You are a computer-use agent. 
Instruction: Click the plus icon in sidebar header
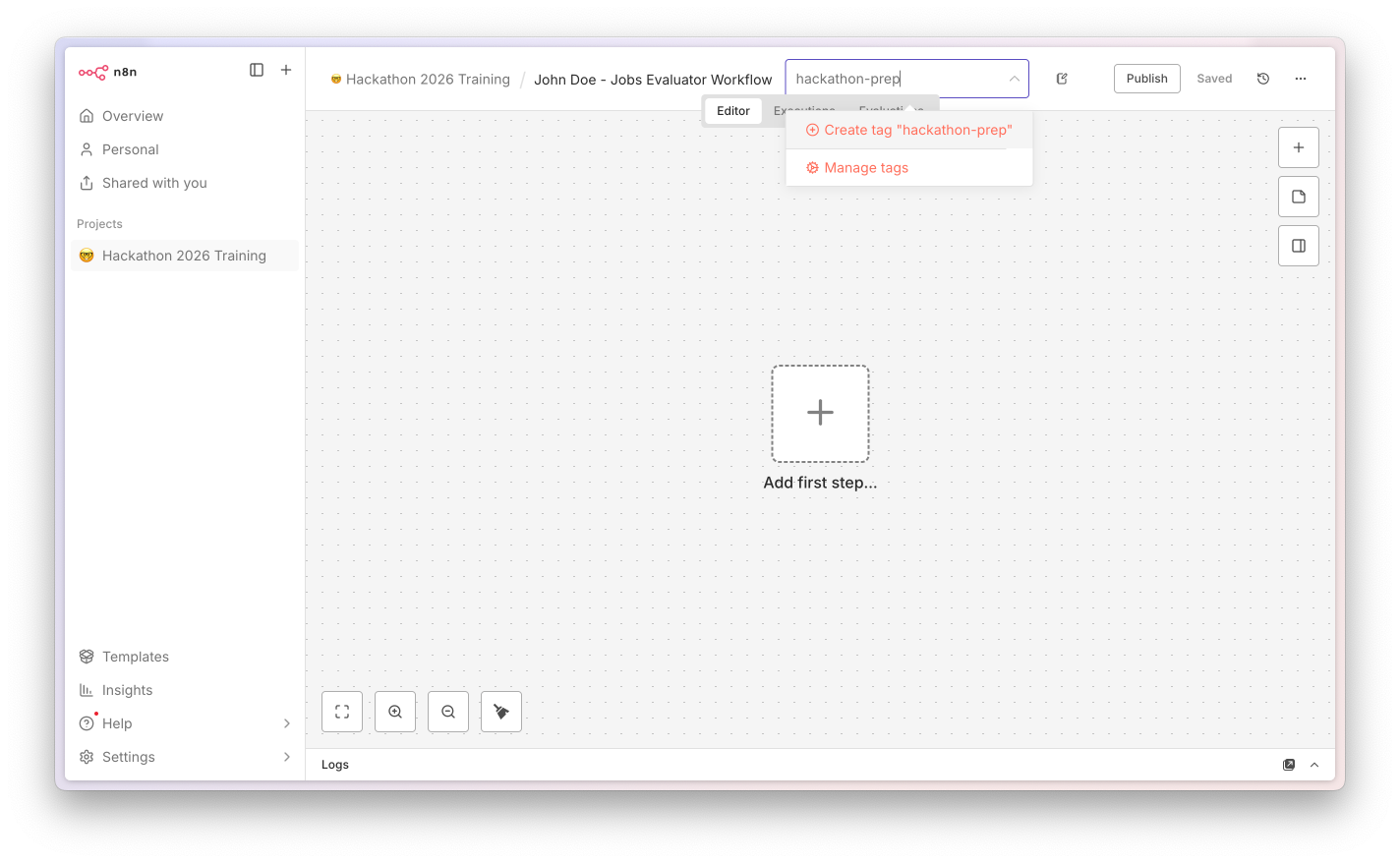point(286,70)
